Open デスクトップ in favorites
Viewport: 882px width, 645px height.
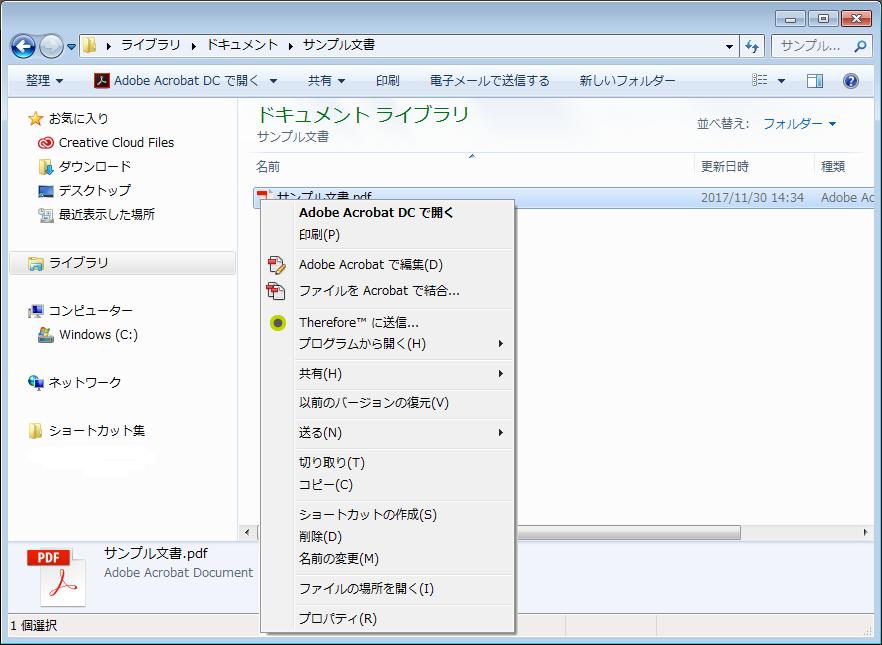(x=84, y=191)
